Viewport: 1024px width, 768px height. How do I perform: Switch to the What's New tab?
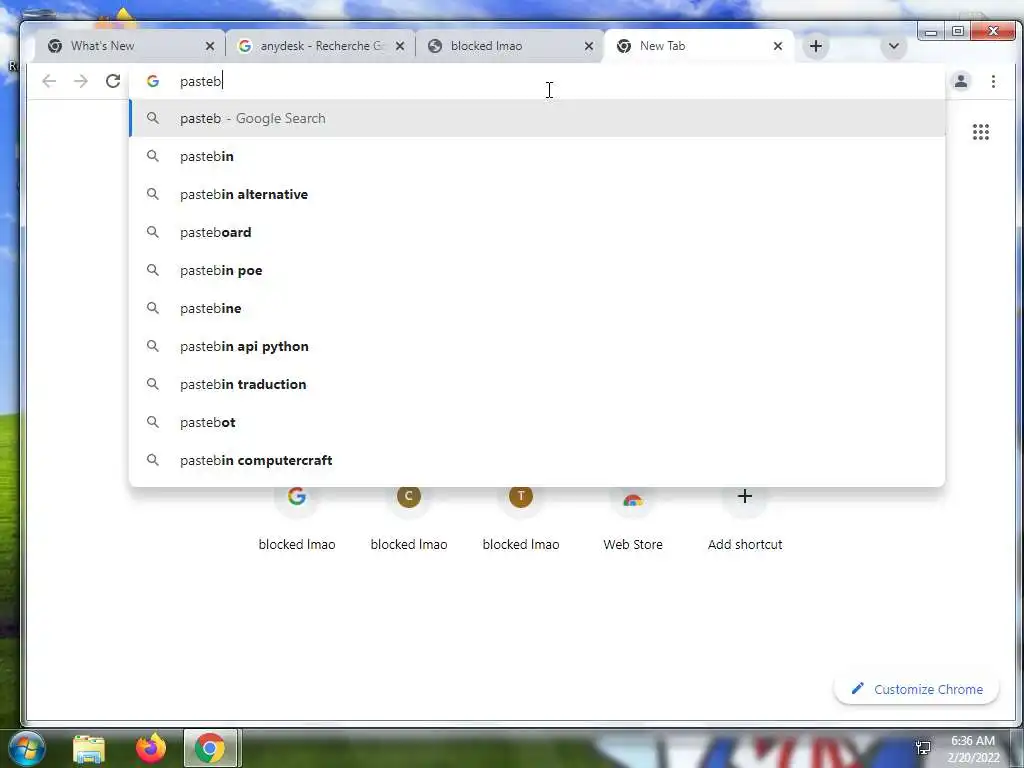click(131, 46)
